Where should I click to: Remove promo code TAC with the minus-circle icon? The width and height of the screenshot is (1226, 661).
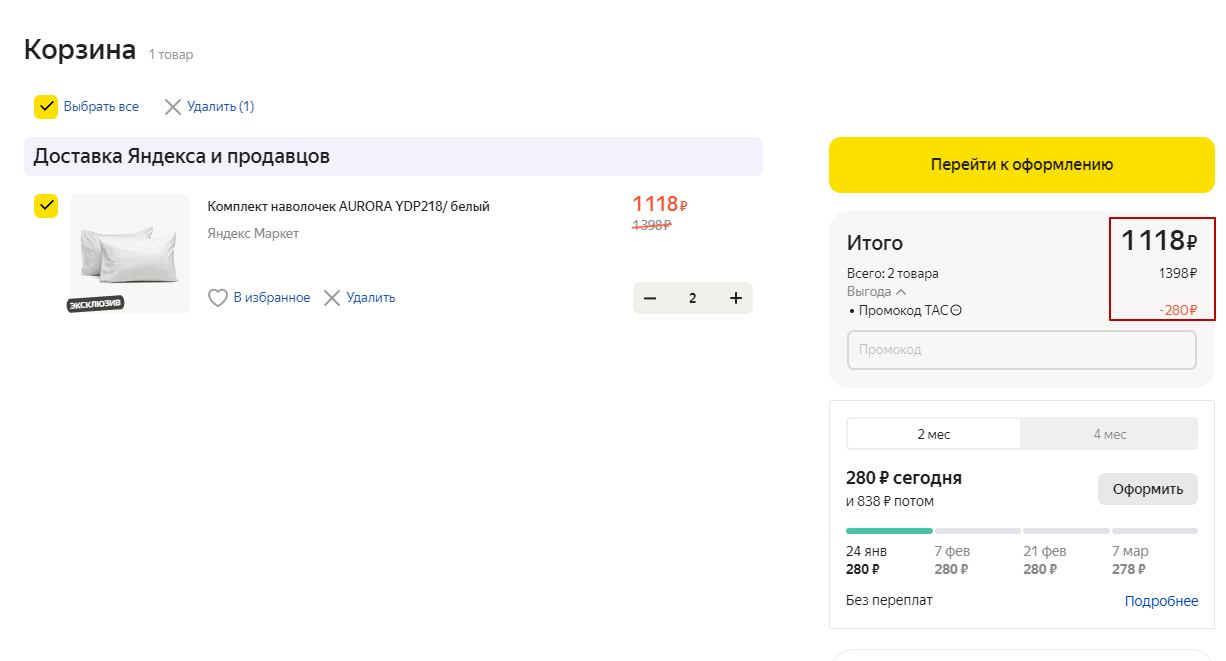[x=956, y=311]
